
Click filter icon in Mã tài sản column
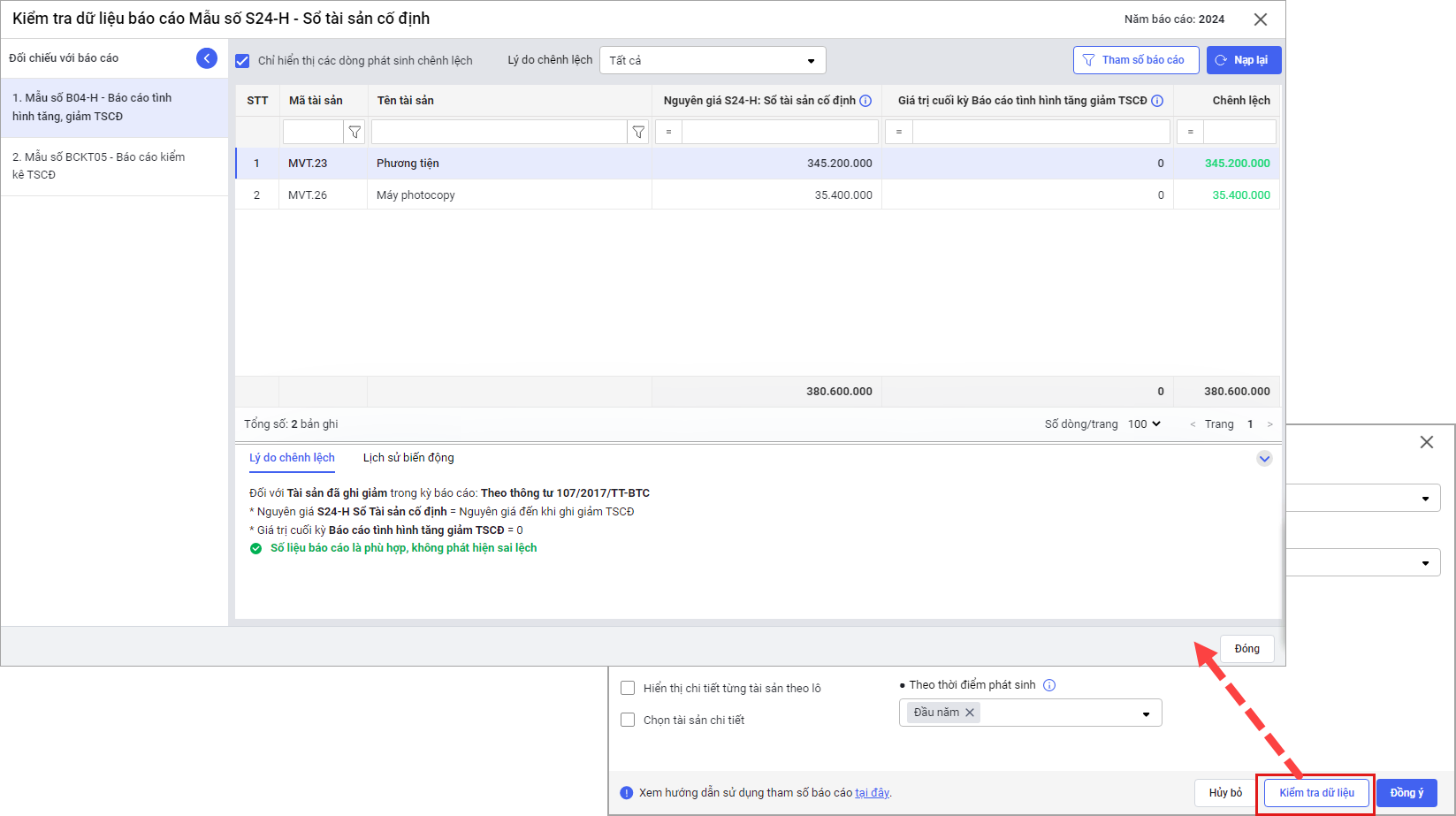click(x=354, y=132)
